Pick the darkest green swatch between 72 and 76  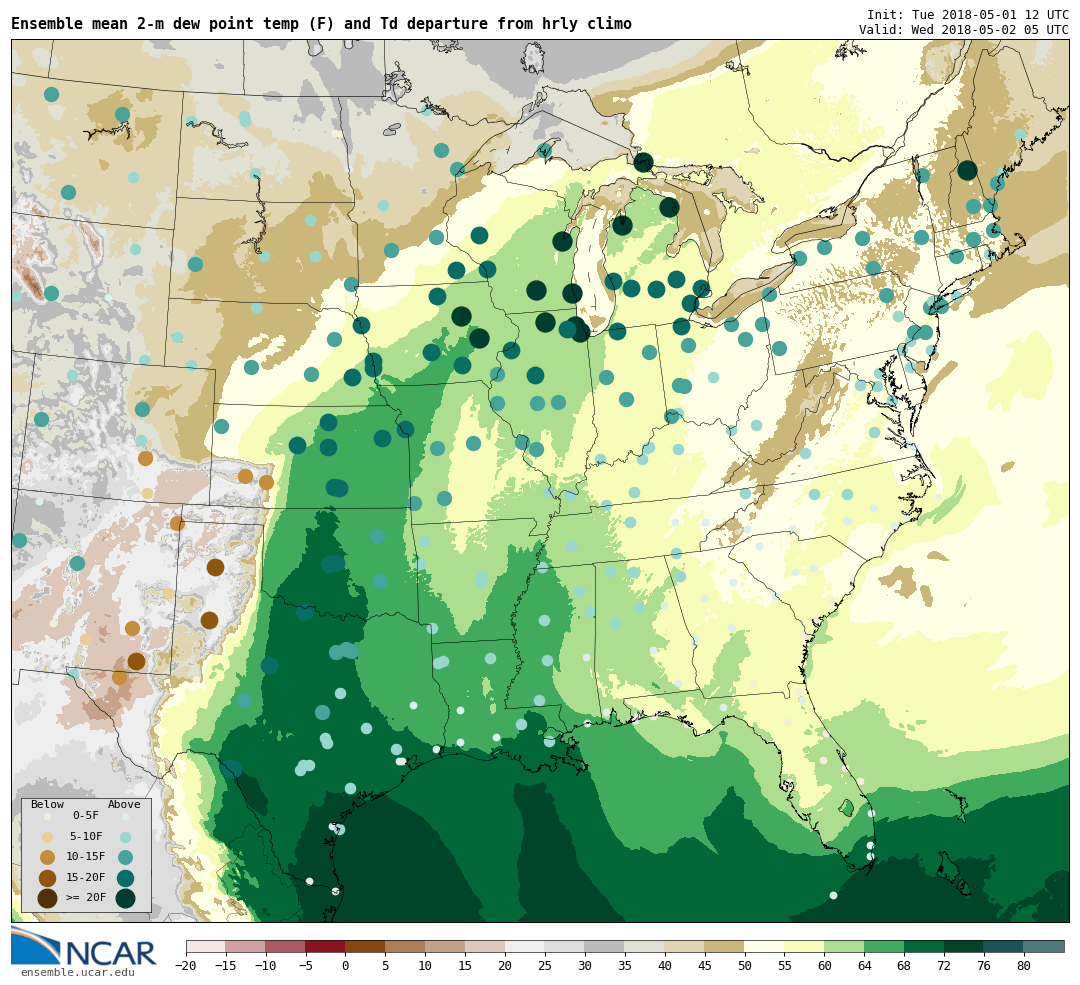pos(964,946)
